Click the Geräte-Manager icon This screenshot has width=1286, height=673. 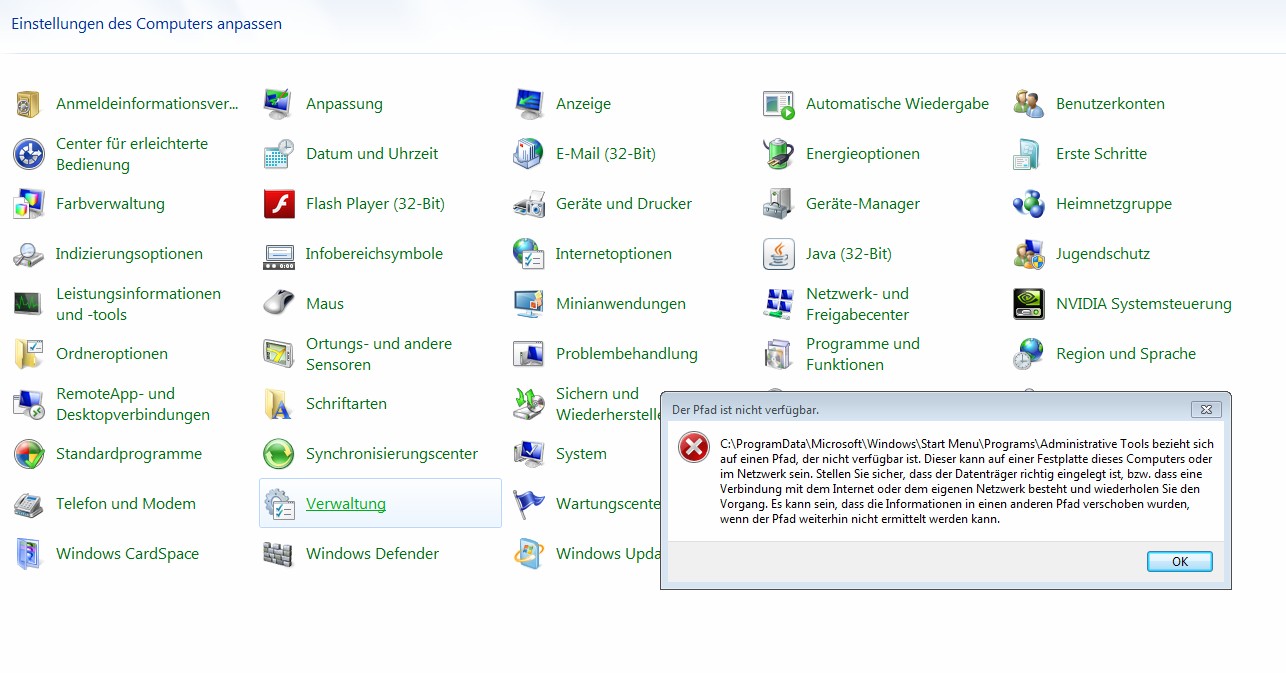coord(778,203)
